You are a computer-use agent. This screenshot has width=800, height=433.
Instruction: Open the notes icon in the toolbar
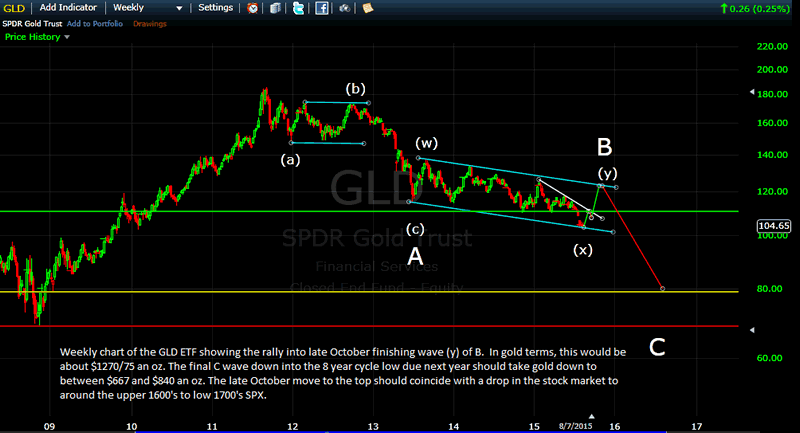tap(367, 8)
